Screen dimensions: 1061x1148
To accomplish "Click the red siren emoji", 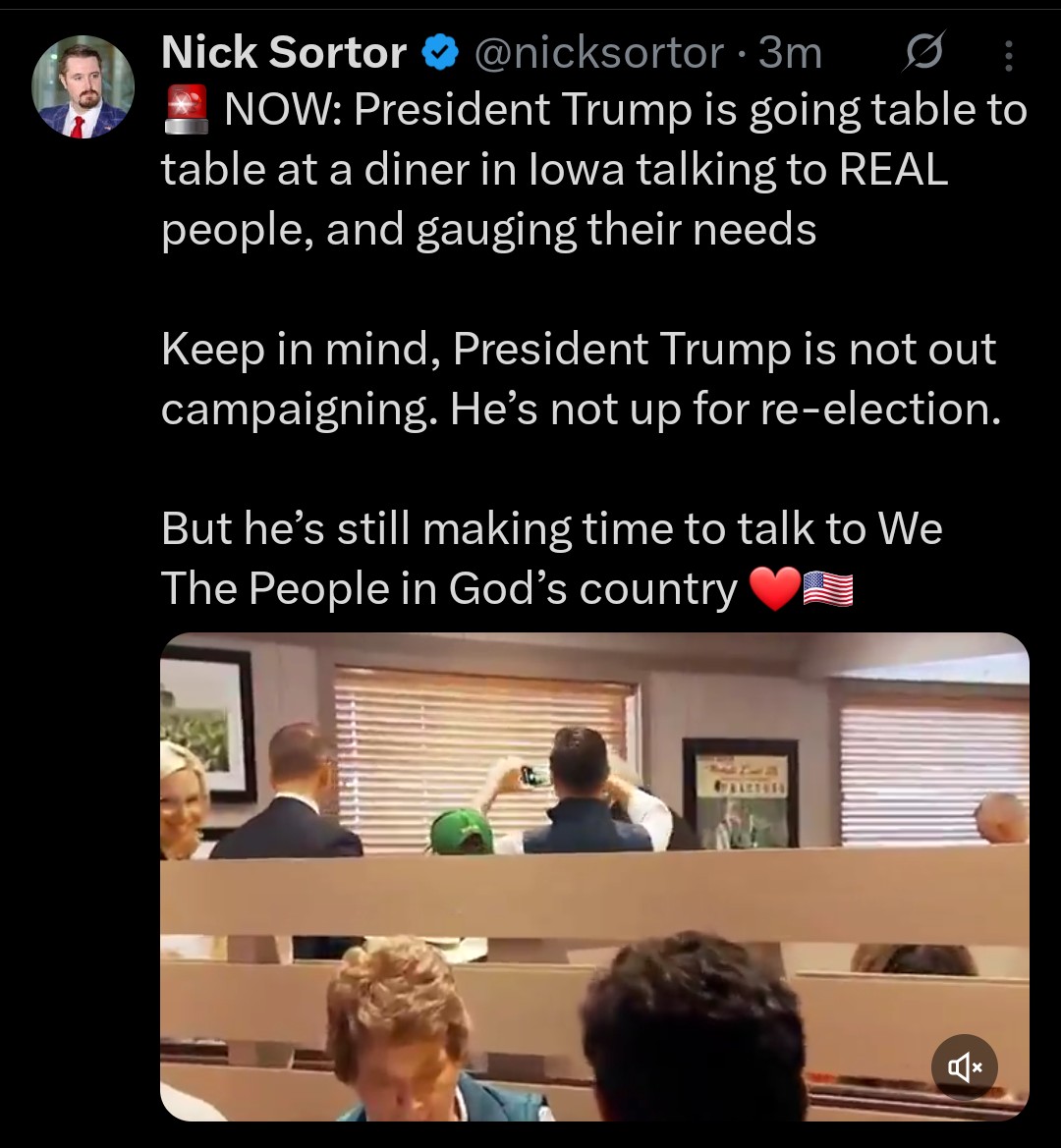I will 187,110.
